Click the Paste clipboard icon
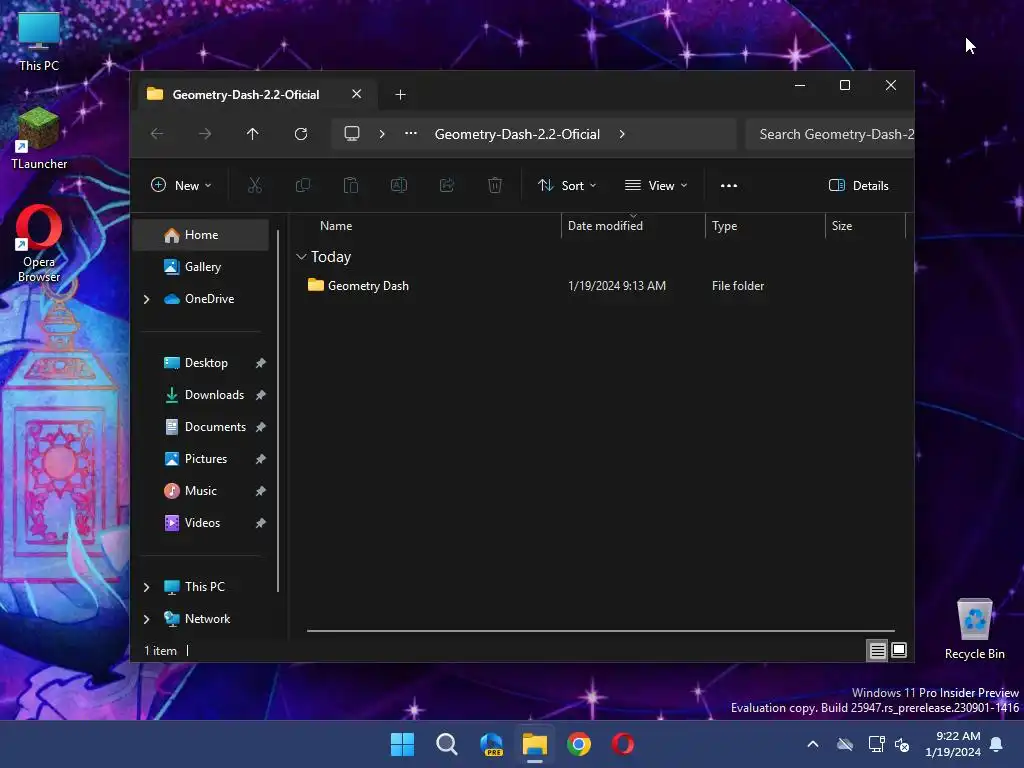The width and height of the screenshot is (1024, 768). [351, 185]
